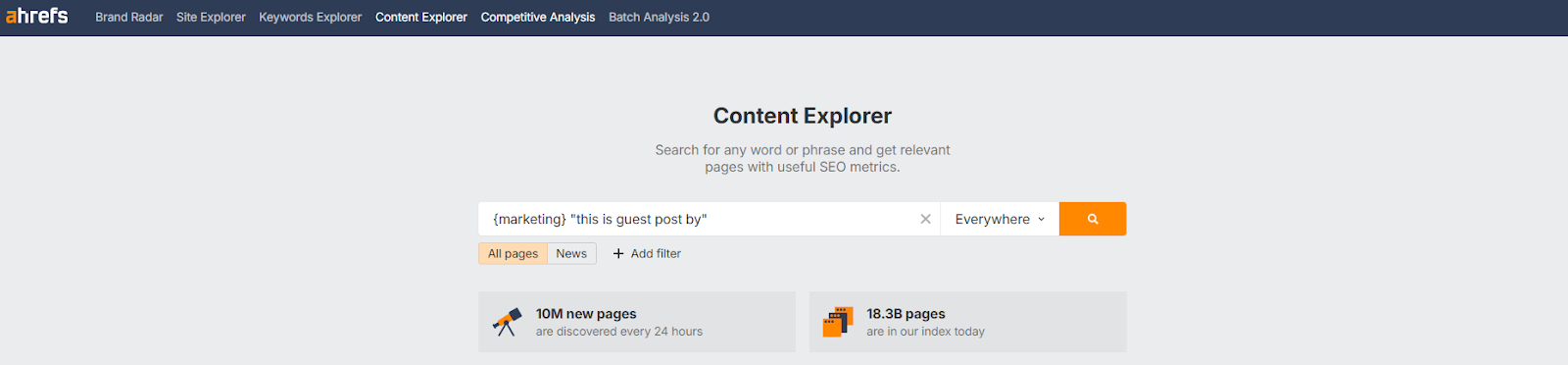1568x365 pixels.
Task: Select the All pages toggle
Action: click(x=514, y=253)
